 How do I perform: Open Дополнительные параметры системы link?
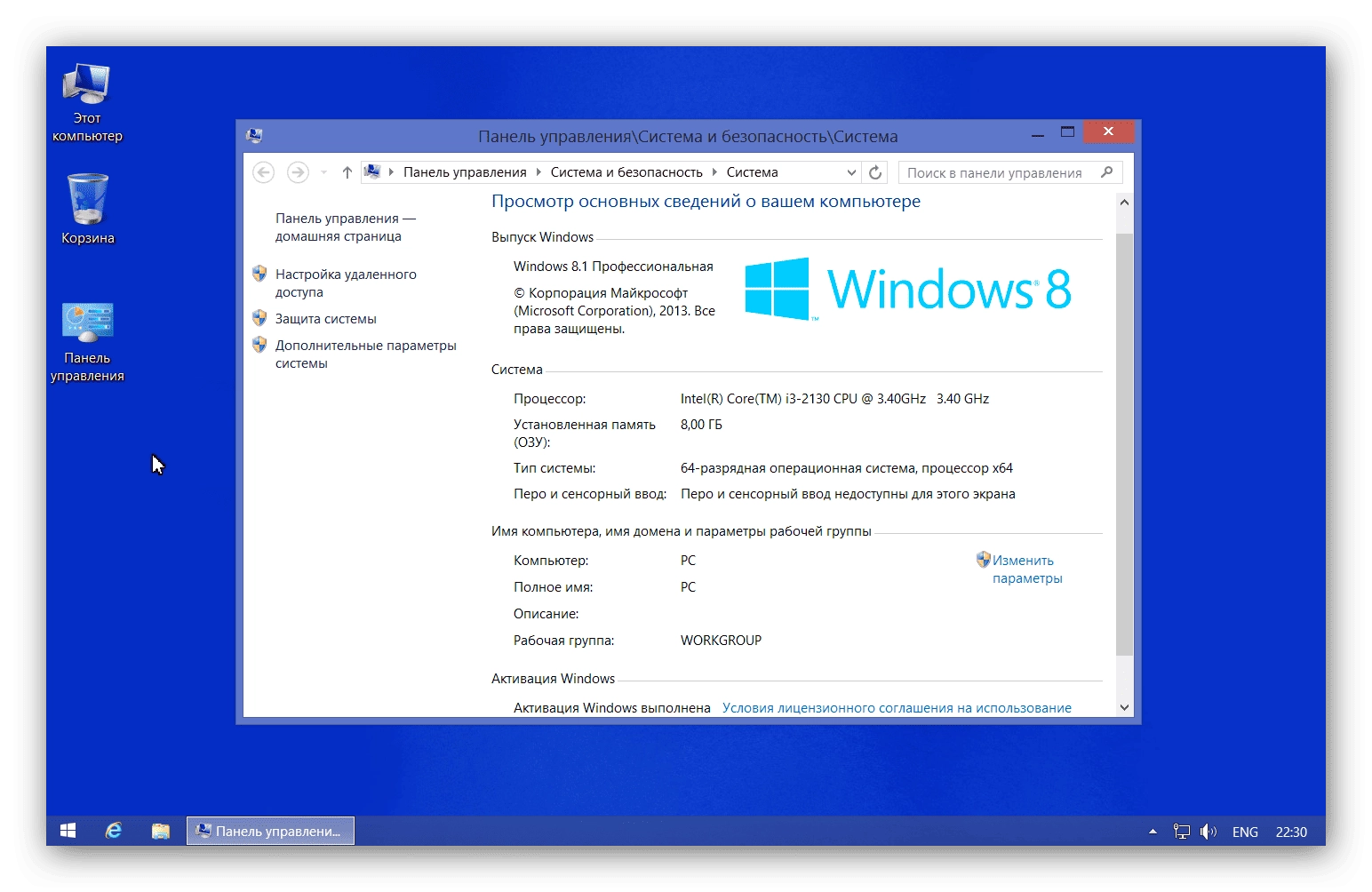pyautogui.click(x=365, y=354)
